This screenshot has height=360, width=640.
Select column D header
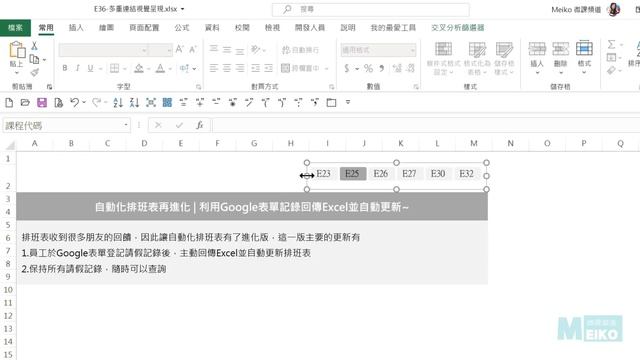coord(144,144)
